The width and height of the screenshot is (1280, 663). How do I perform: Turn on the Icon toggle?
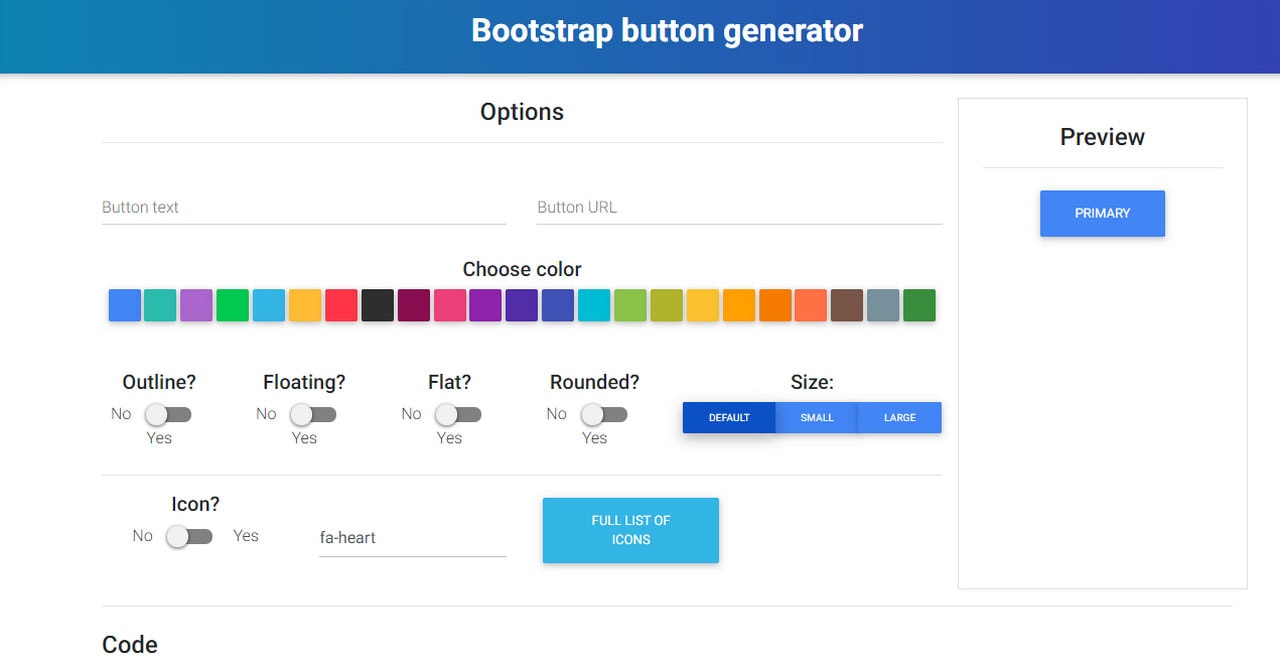coord(188,536)
